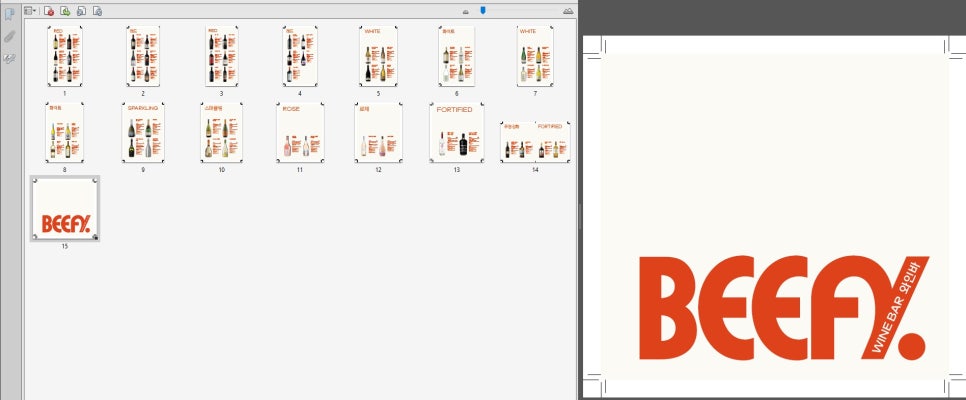The height and width of the screenshot is (400, 966).
Task: Select page 4 thumbnail
Action: (300, 56)
